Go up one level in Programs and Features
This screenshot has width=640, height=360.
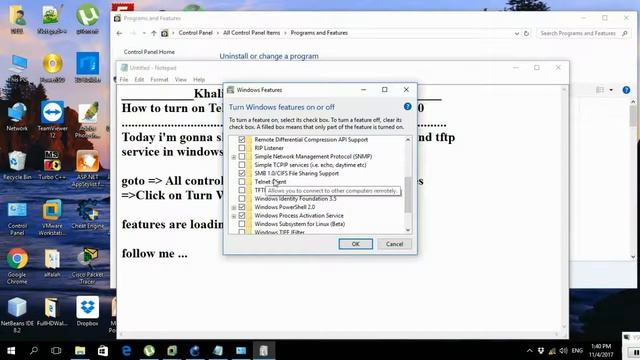153,33
